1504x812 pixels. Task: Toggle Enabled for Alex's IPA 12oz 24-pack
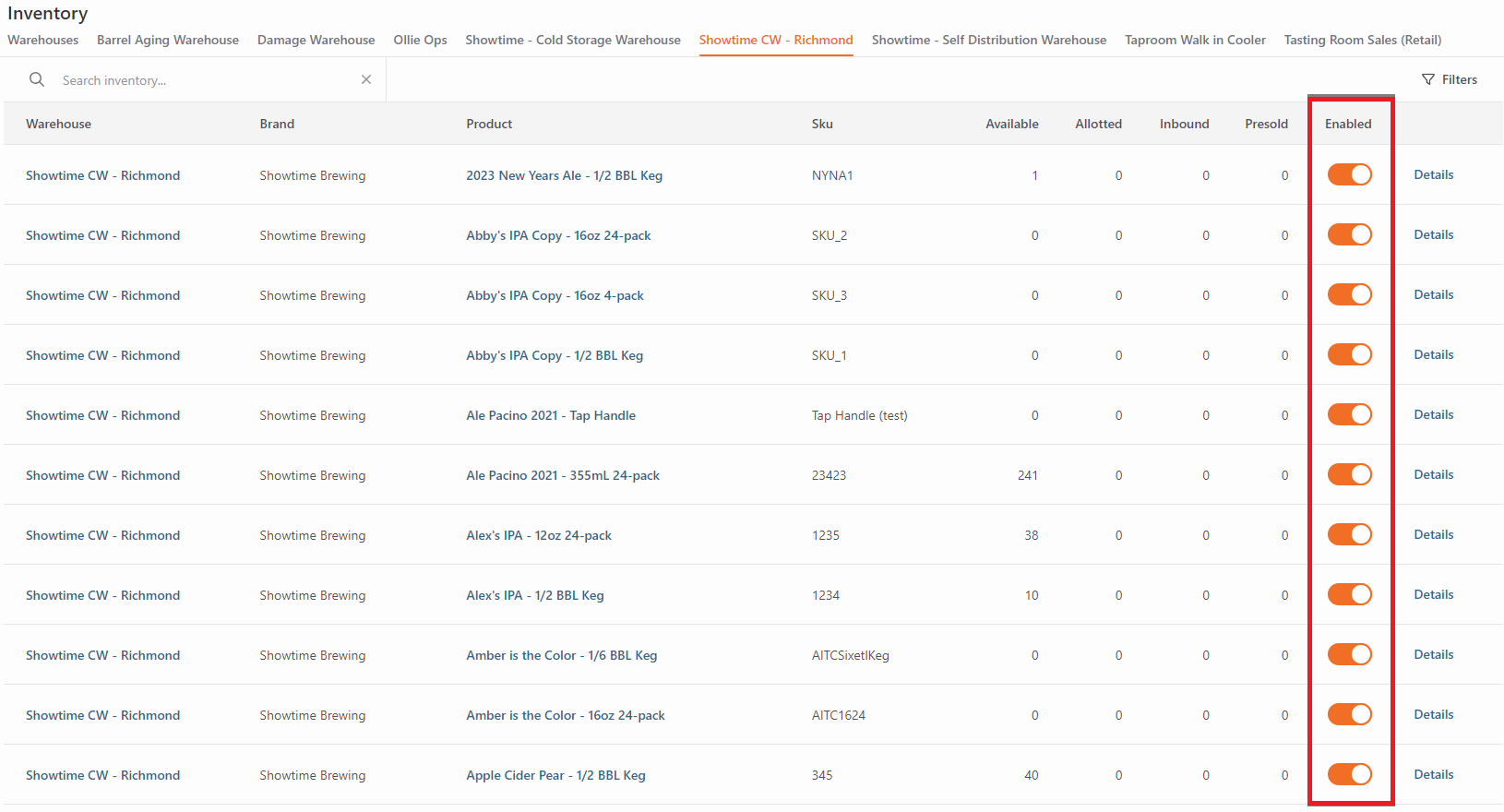[1349, 534]
